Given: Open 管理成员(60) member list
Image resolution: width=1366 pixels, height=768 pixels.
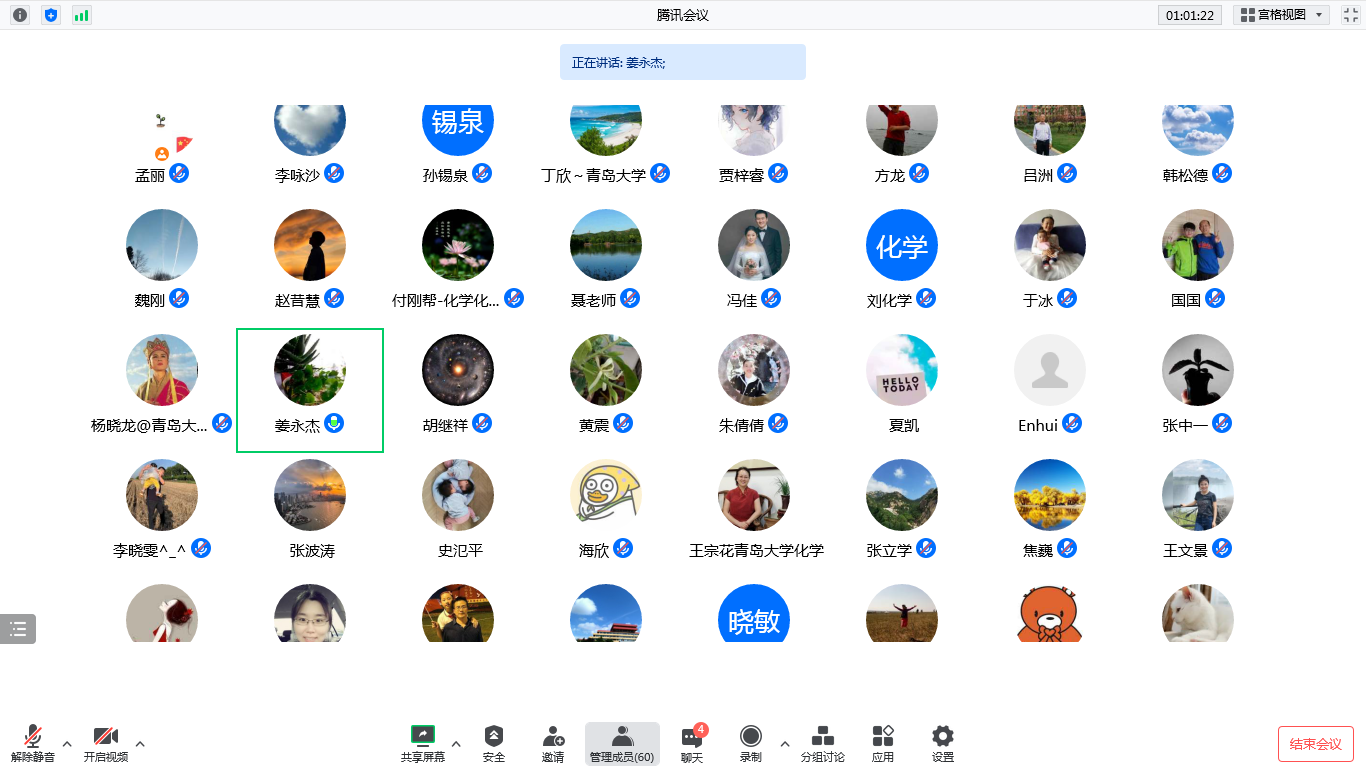Looking at the screenshot, I should coord(622,744).
